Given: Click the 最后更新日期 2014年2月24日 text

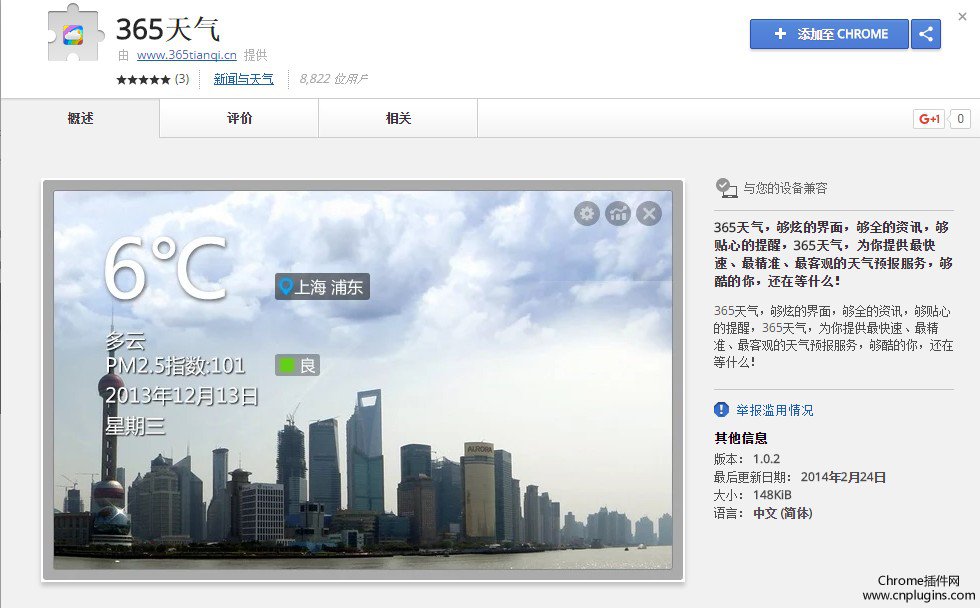Looking at the screenshot, I should [800, 477].
